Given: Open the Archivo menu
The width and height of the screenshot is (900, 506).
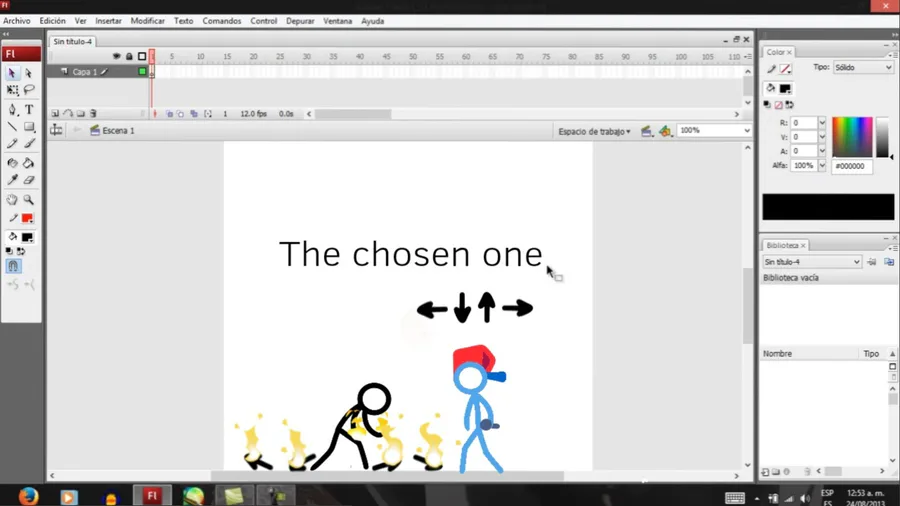Looking at the screenshot, I should (x=17, y=21).
